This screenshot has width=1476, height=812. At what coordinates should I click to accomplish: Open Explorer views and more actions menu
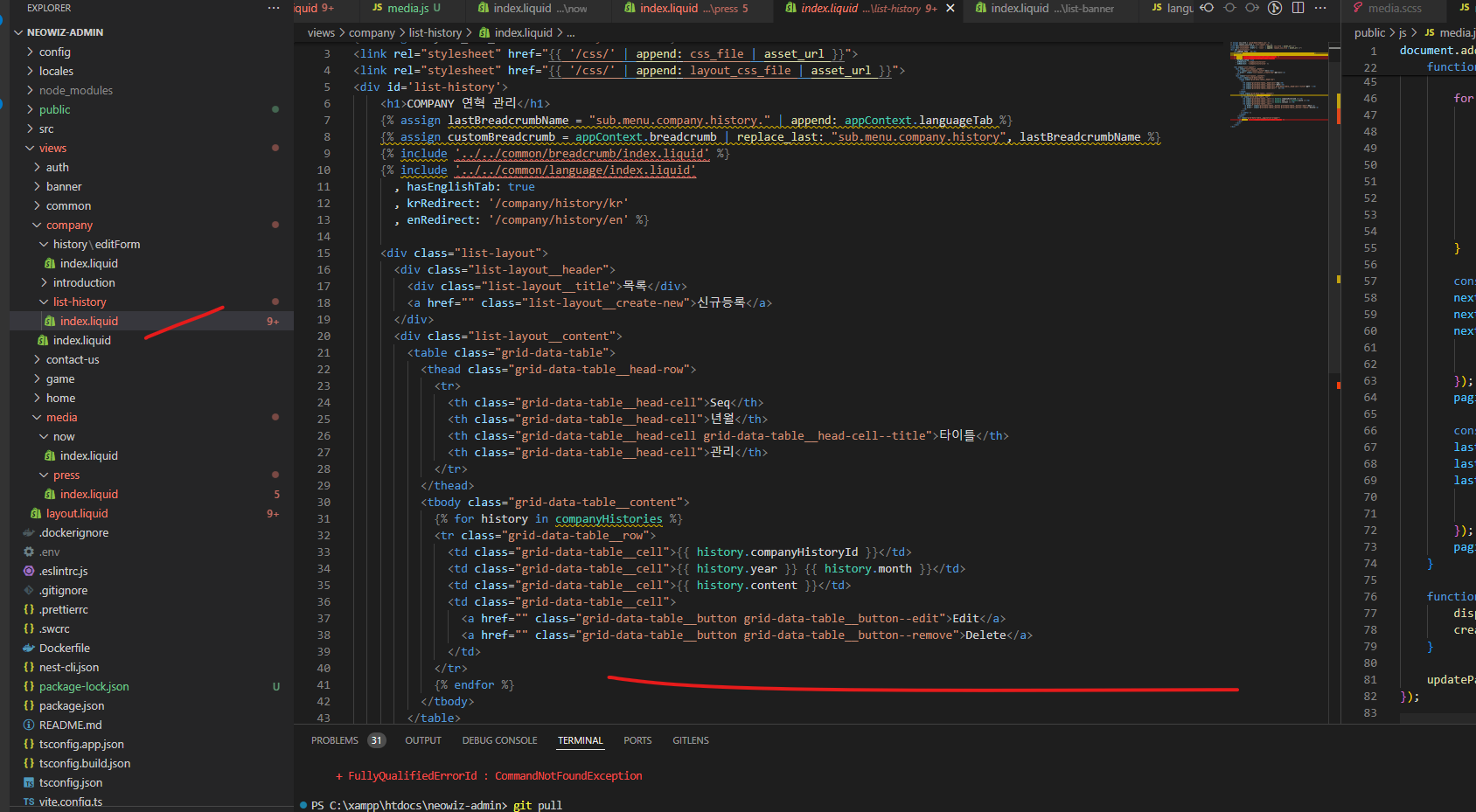coord(274,8)
